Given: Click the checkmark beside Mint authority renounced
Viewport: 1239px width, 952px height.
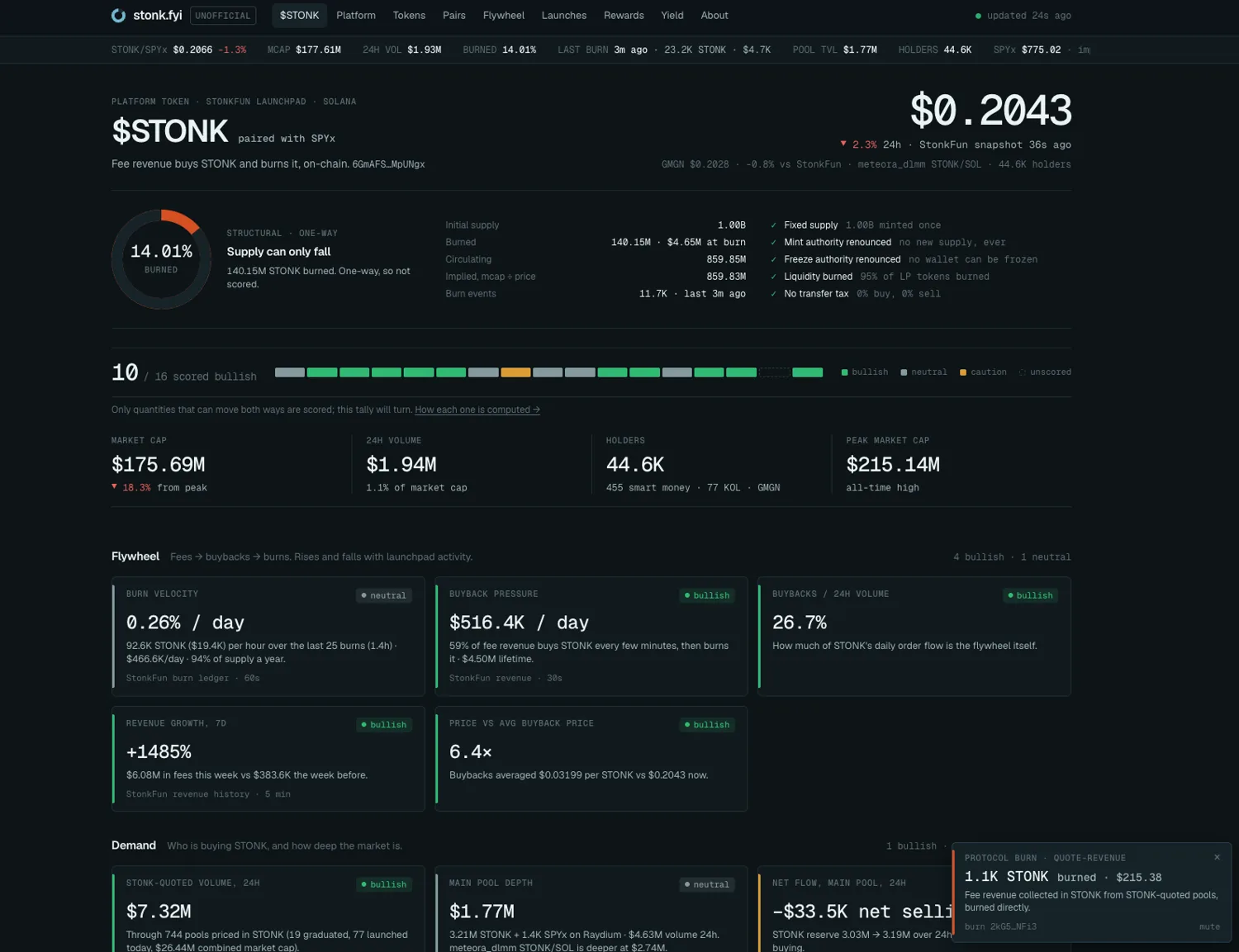Looking at the screenshot, I should 773,243.
